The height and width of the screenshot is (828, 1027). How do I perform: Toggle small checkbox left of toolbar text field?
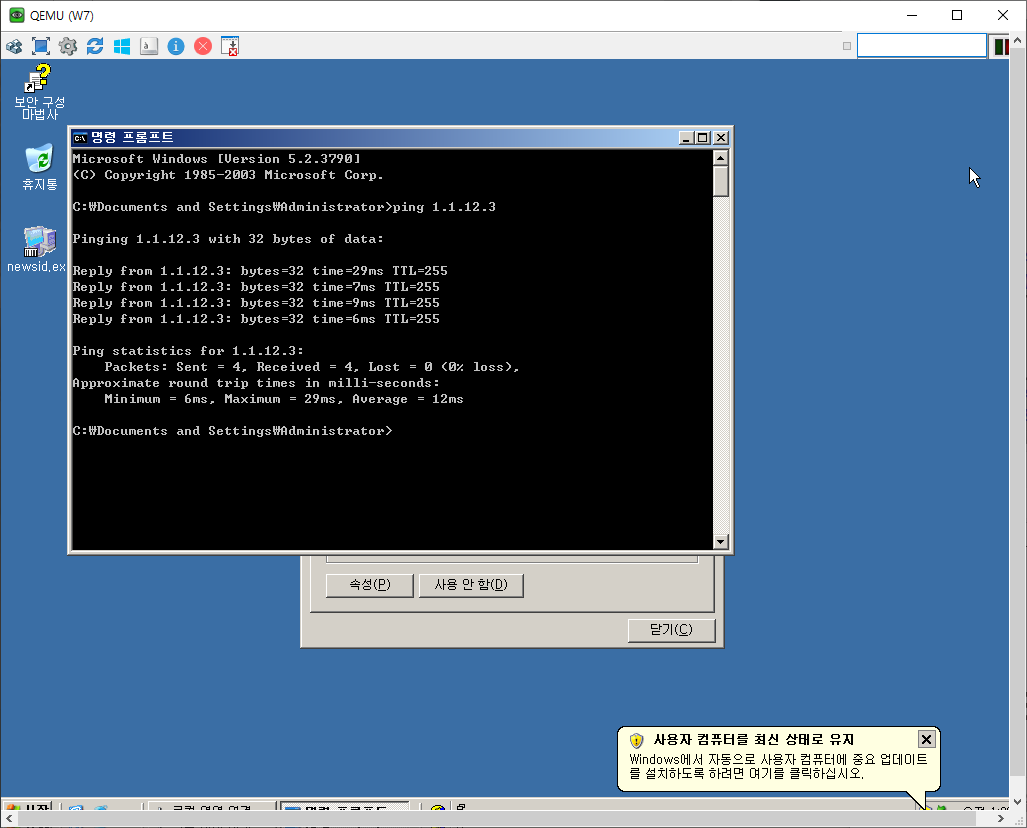[x=847, y=46]
